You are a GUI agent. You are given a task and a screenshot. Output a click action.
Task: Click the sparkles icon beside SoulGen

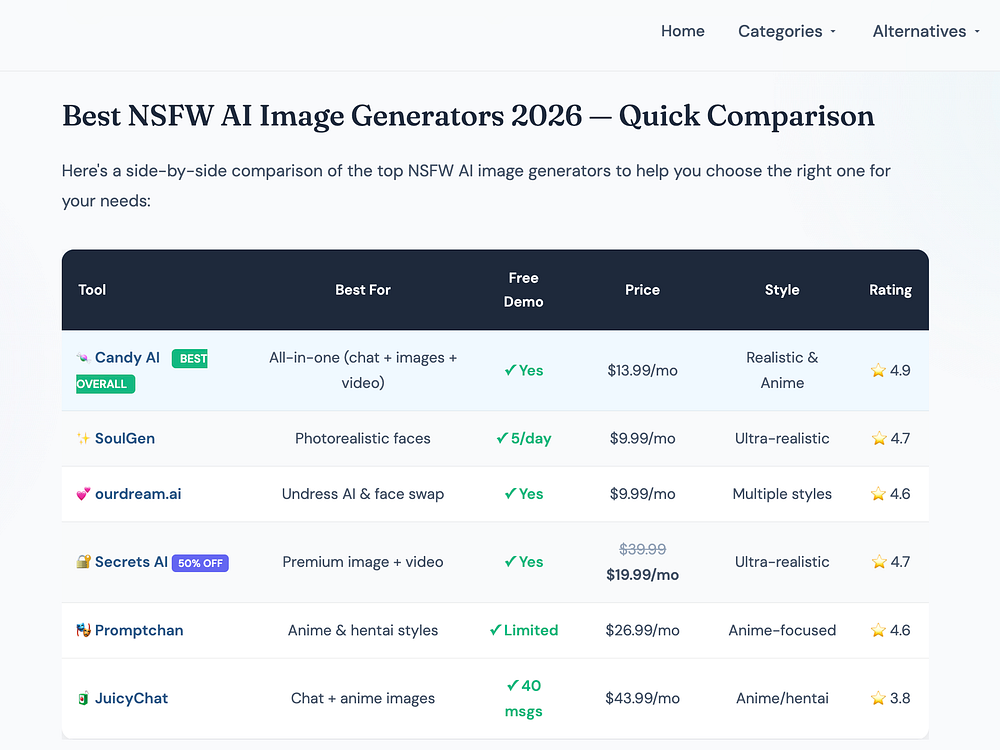coord(83,438)
